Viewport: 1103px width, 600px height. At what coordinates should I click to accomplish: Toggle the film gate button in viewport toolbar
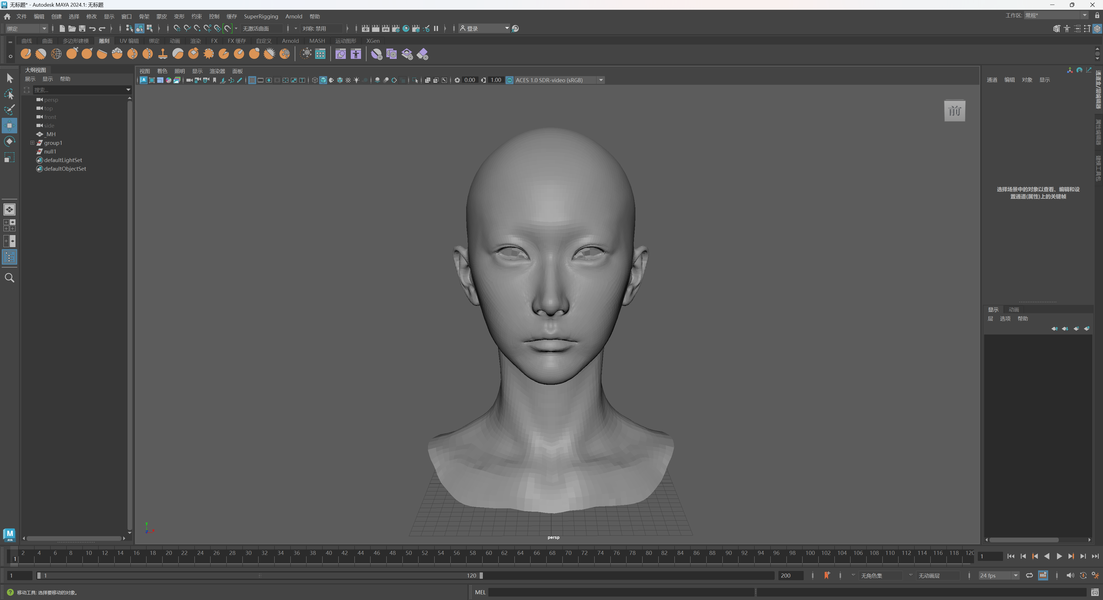pos(260,80)
